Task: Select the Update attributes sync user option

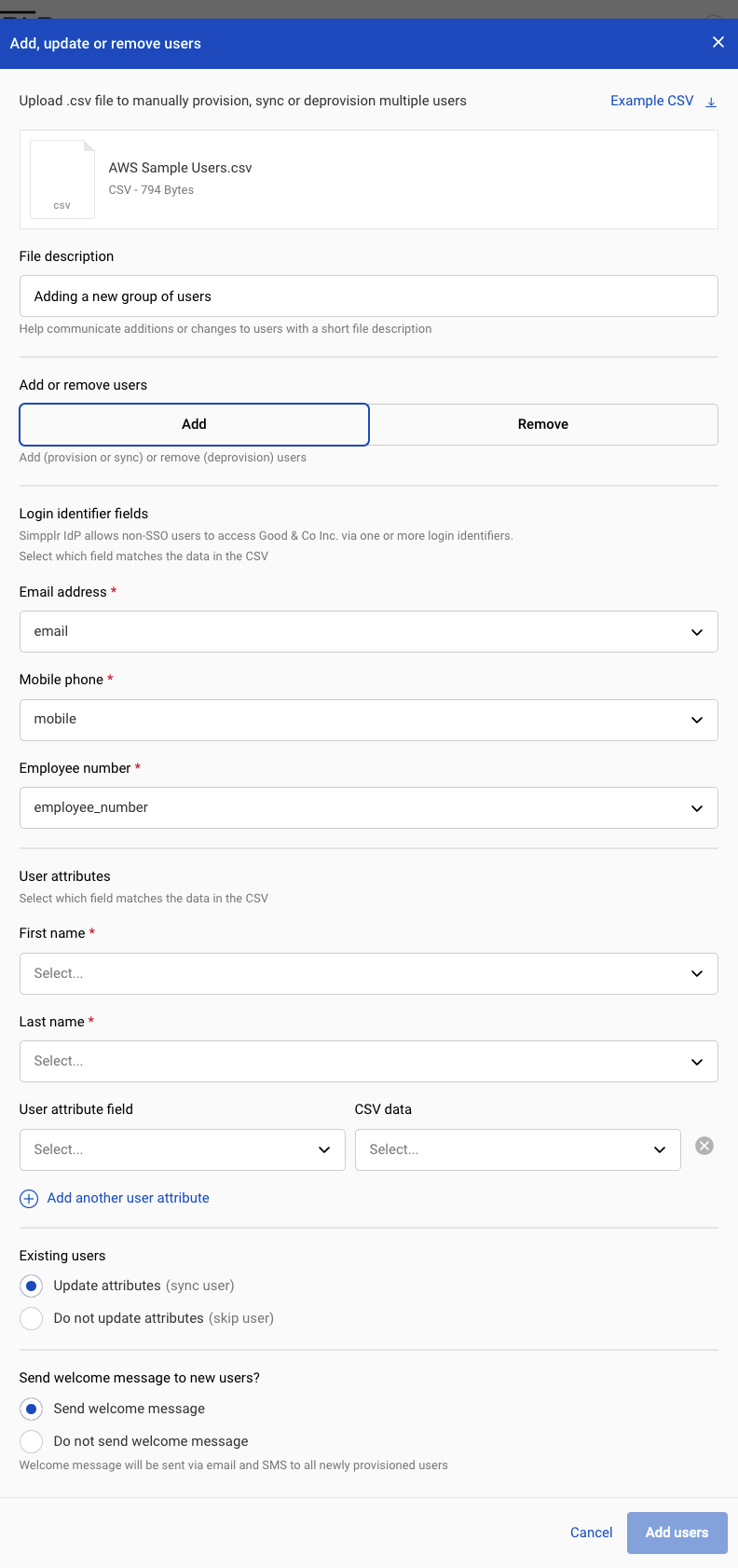Action: coord(31,1286)
